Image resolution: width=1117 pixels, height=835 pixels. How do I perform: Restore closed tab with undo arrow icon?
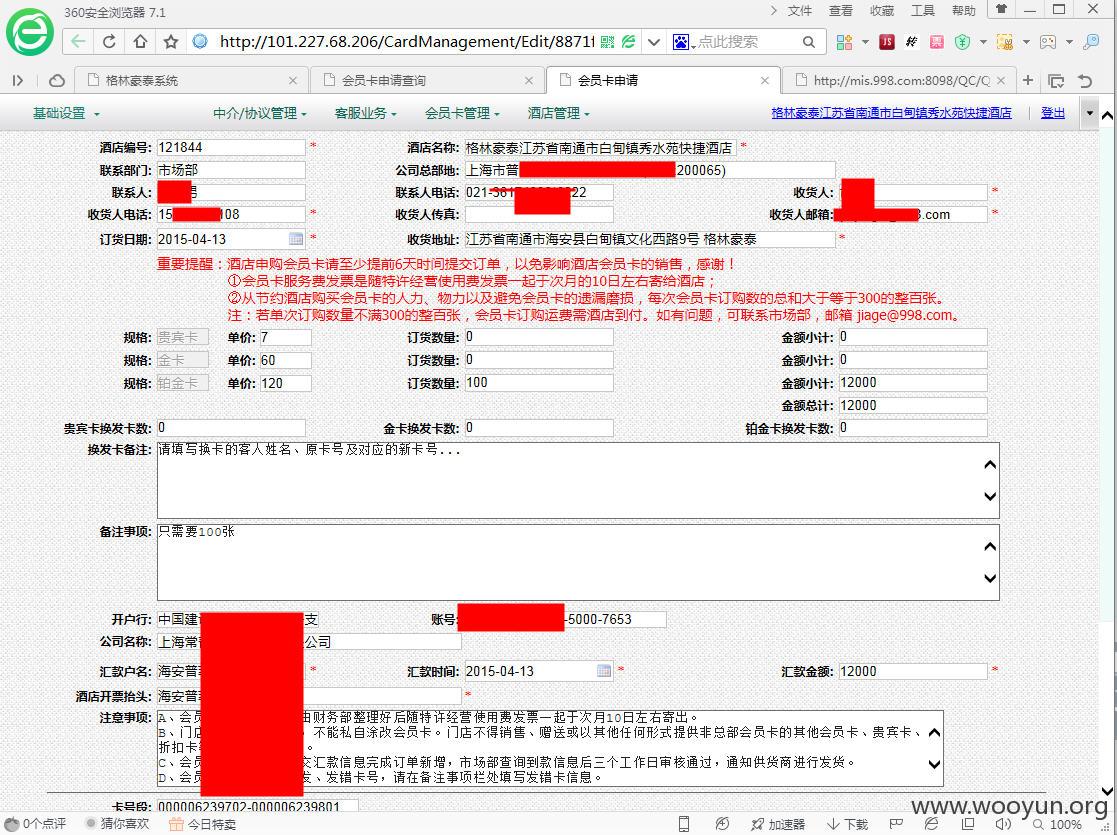pos(1085,81)
